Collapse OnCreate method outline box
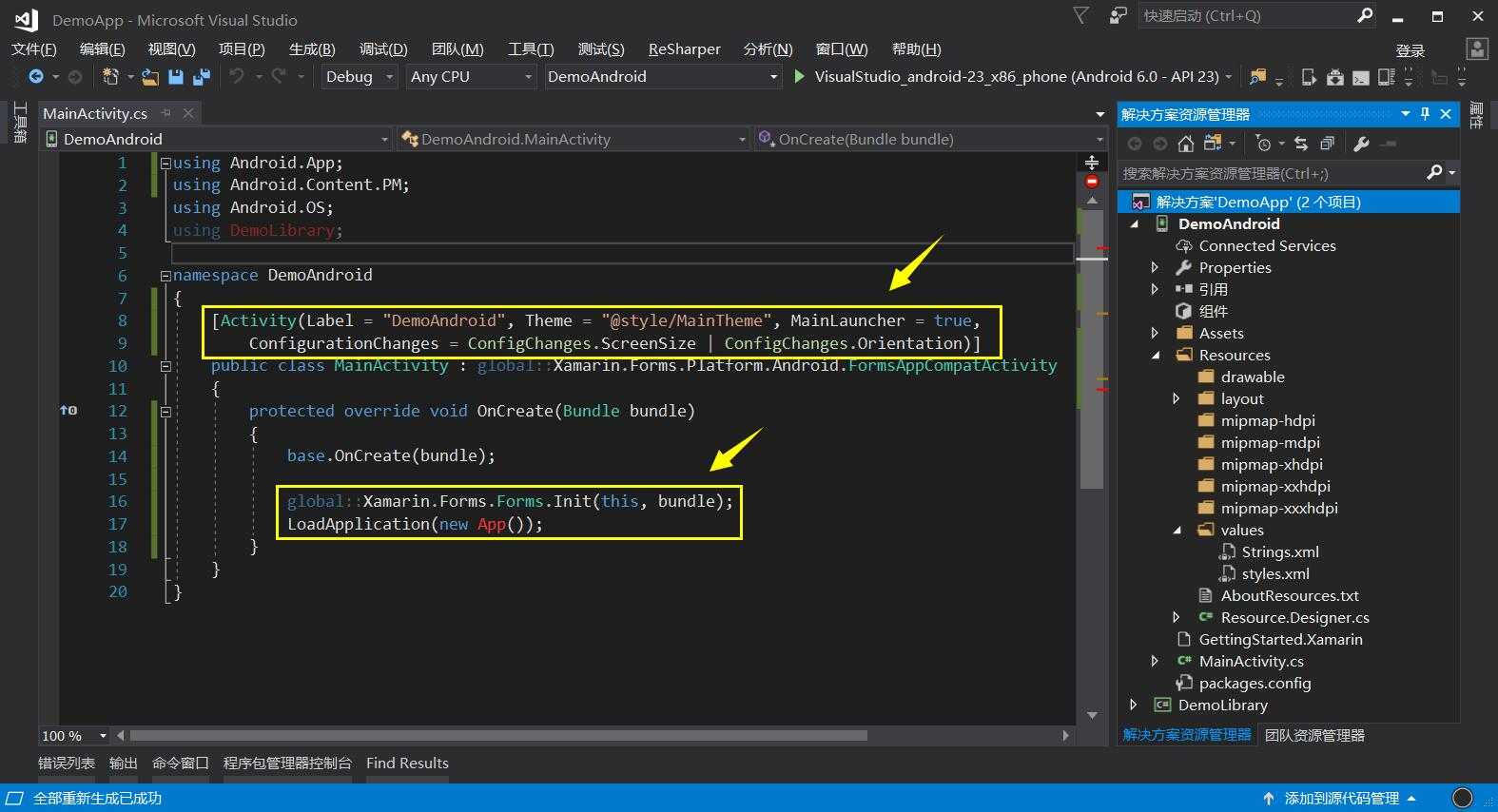This screenshot has height=812, width=1498. (x=165, y=412)
